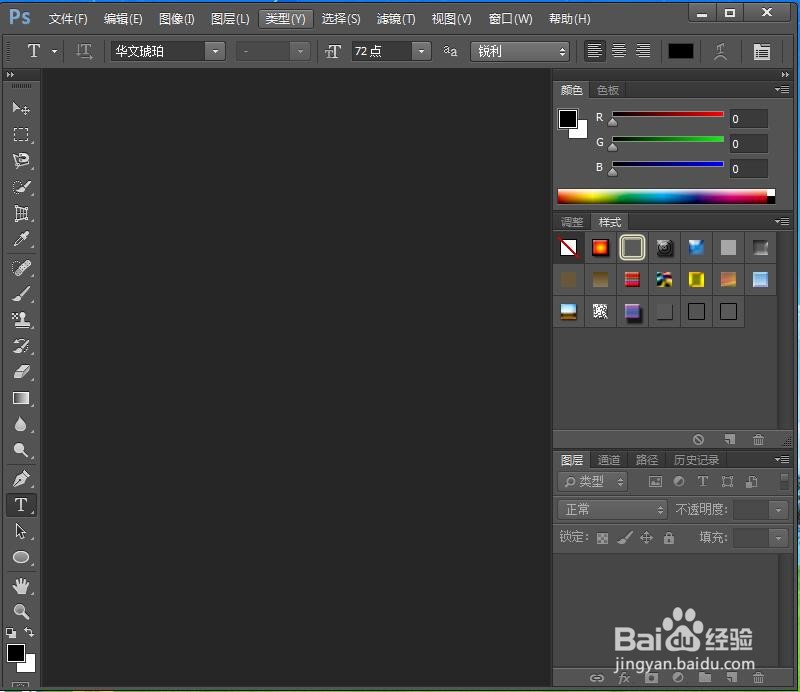Toggle adjustment layer filter
800x692 pixels.
pyautogui.click(x=679, y=481)
